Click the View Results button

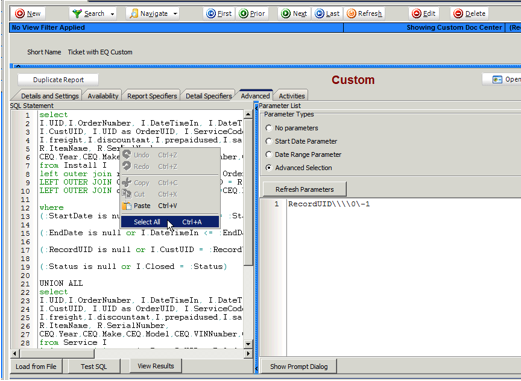tap(156, 366)
